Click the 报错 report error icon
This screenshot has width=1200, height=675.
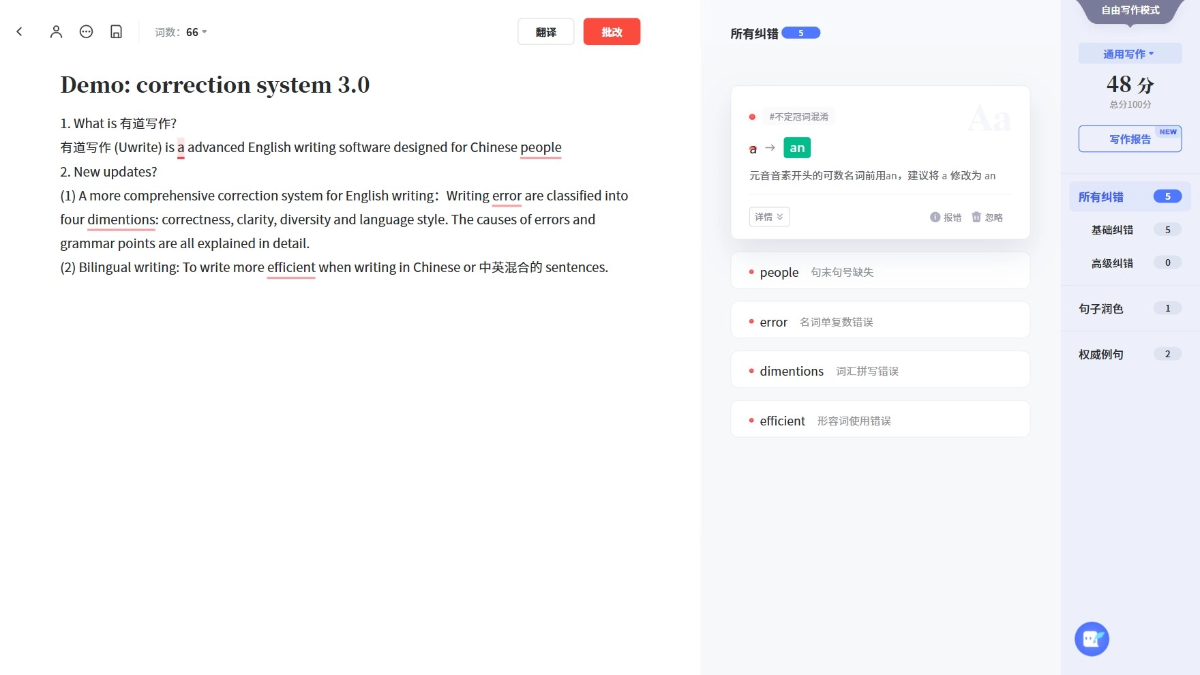[935, 217]
